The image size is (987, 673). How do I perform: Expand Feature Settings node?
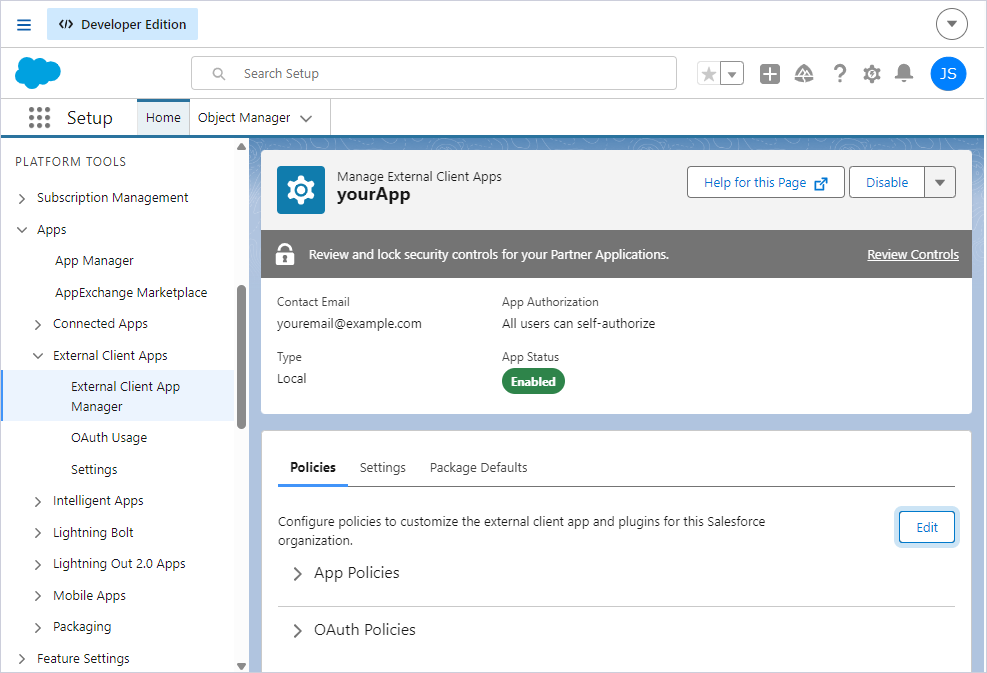click(22, 659)
